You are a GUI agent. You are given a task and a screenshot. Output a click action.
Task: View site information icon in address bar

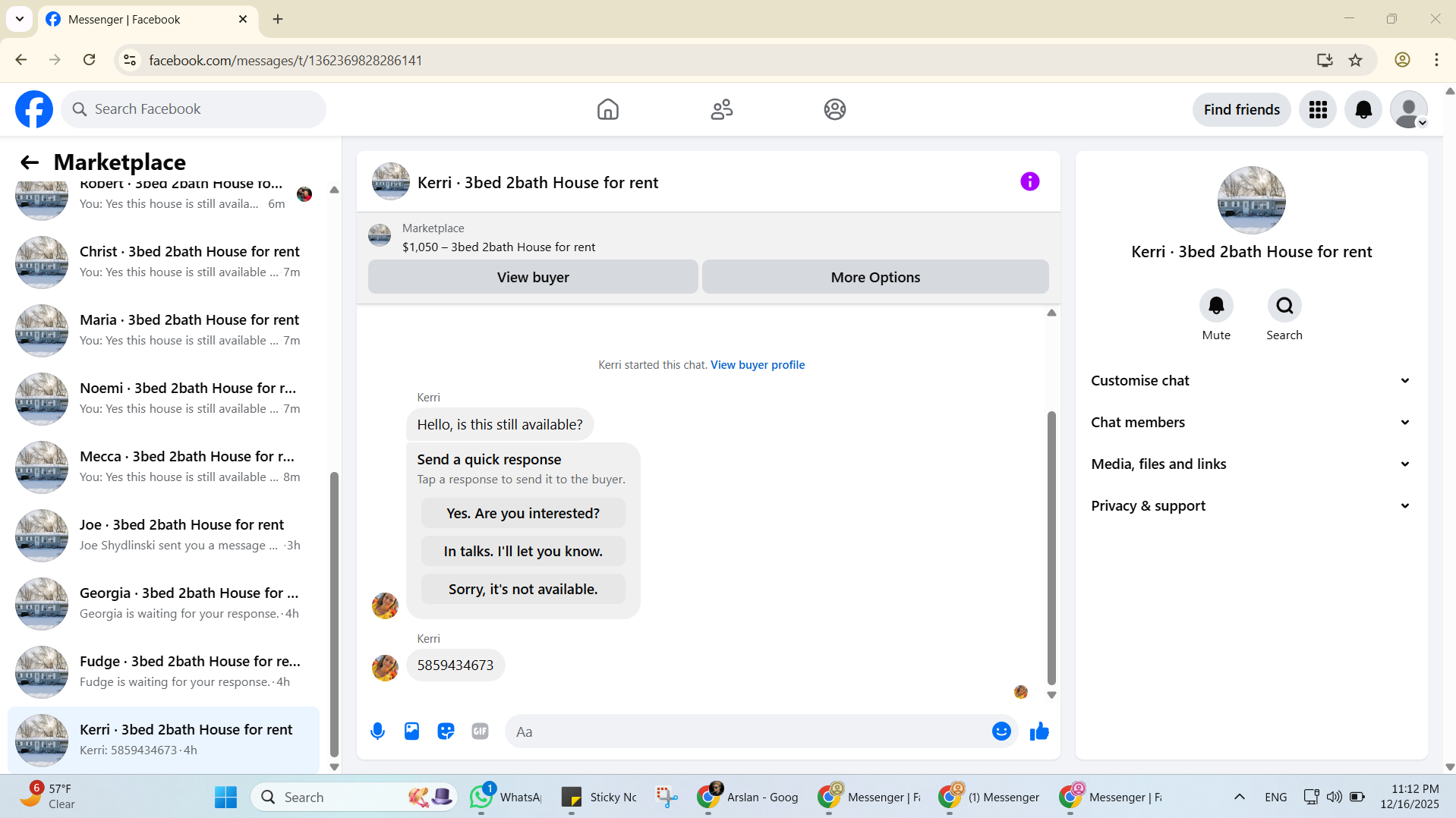click(130, 60)
